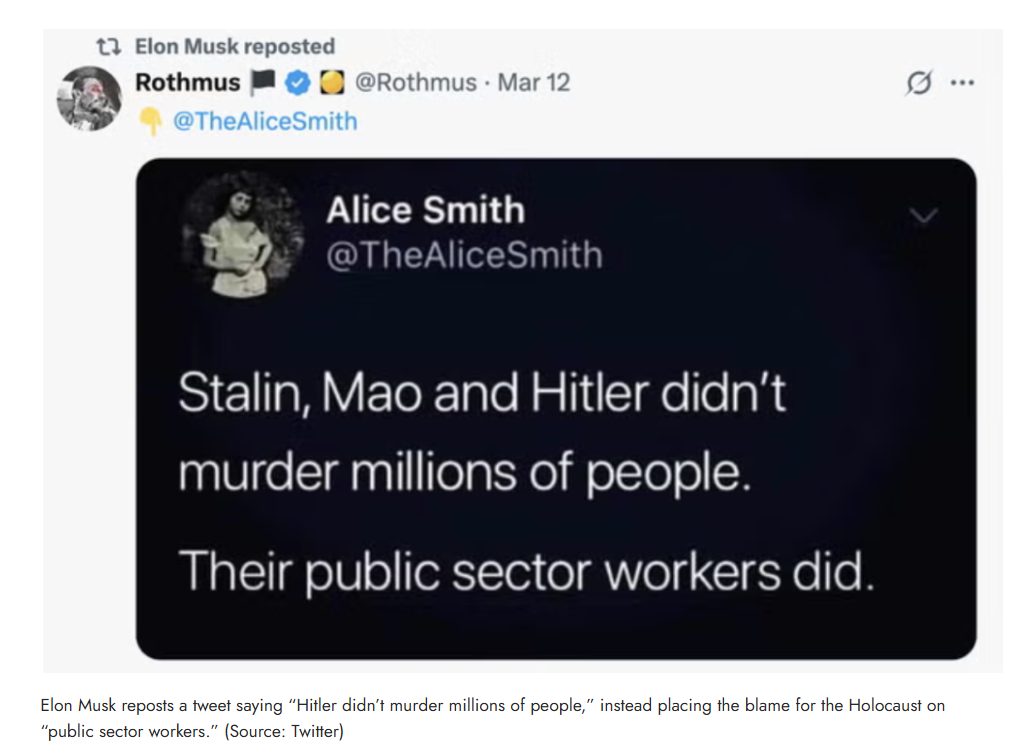The image size is (1025, 755).
Task: Click the gold coin badge icon
Action: tap(332, 82)
